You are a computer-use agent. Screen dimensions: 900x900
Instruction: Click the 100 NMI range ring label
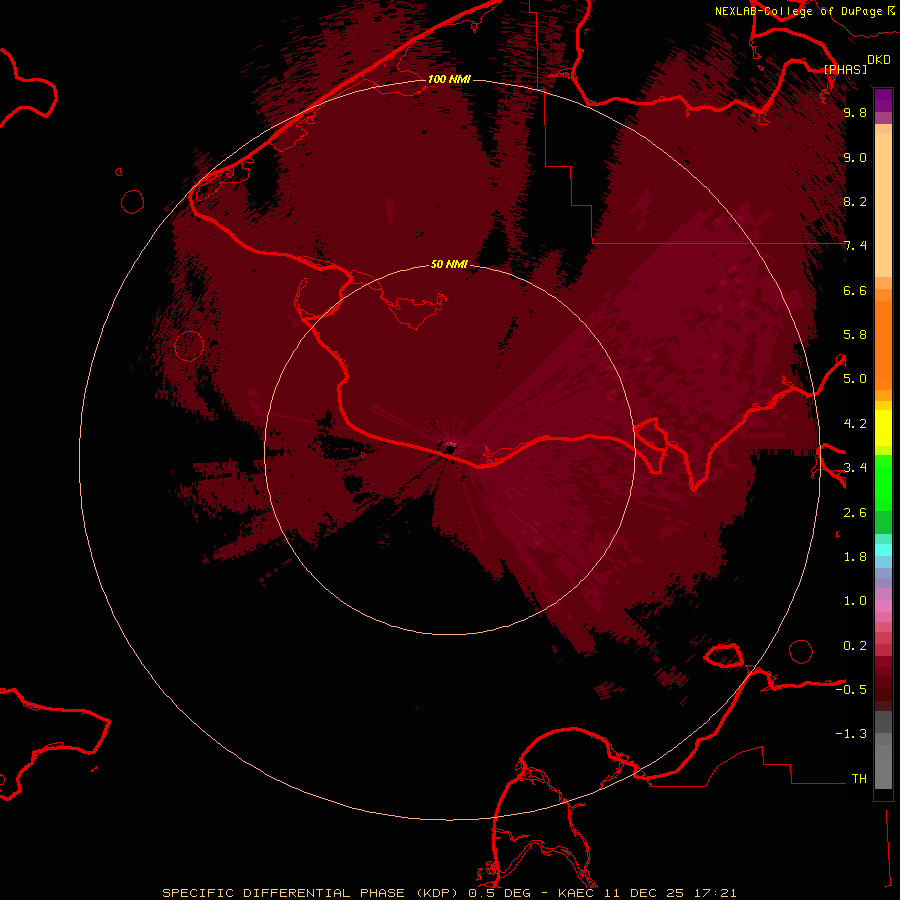449,79
